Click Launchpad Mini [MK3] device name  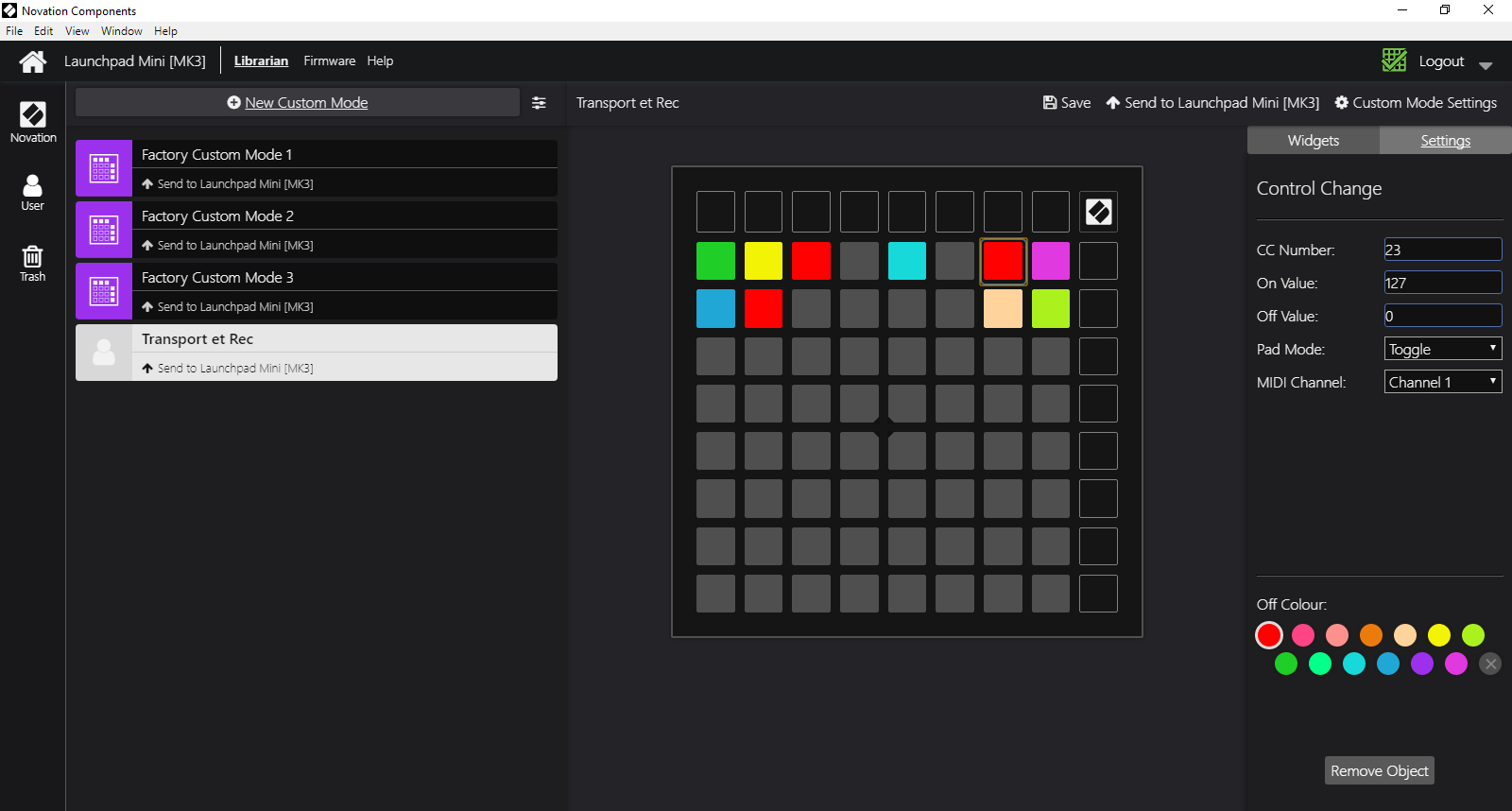[x=135, y=60]
